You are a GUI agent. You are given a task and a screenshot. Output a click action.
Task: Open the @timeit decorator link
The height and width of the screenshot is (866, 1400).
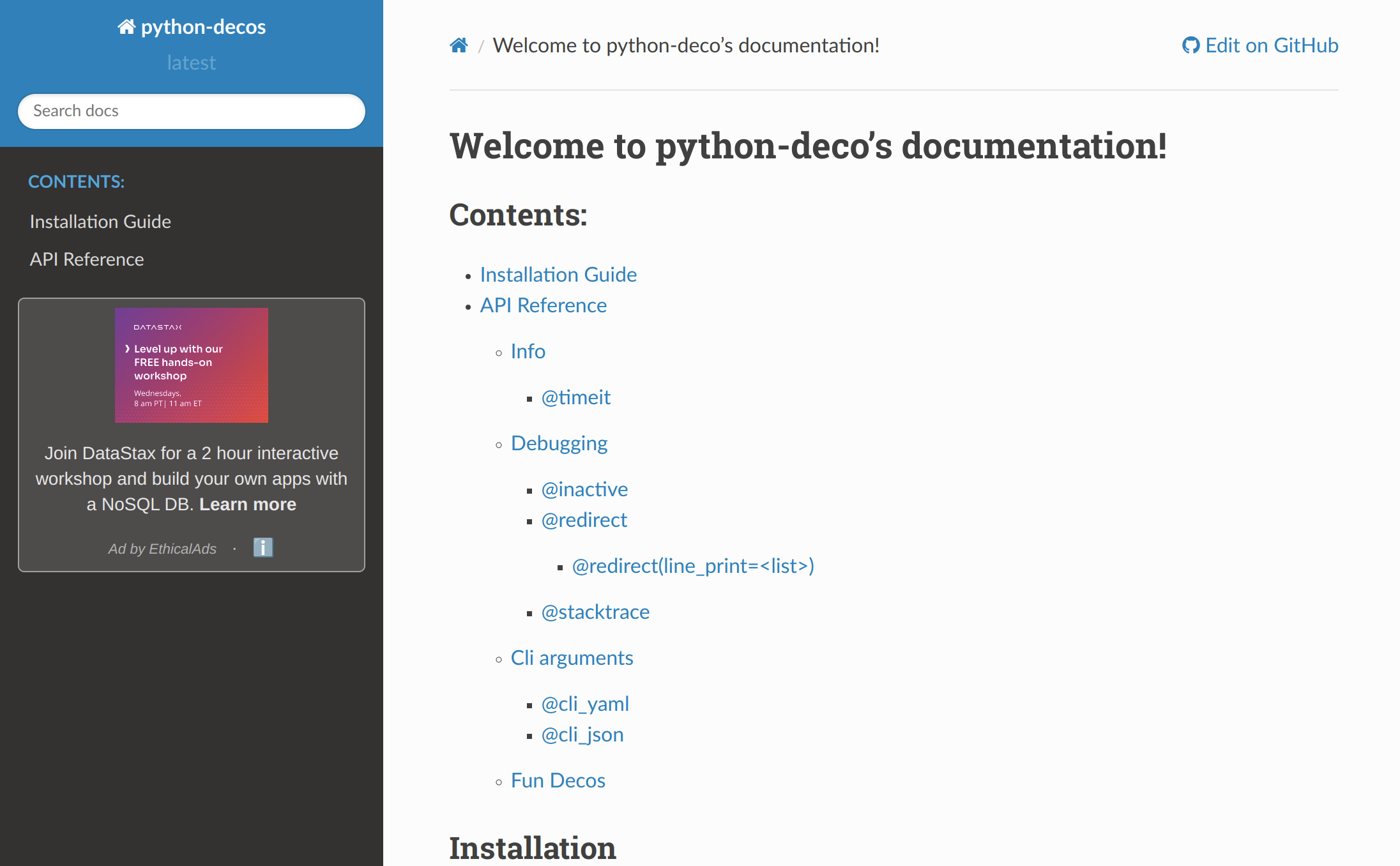(x=576, y=397)
